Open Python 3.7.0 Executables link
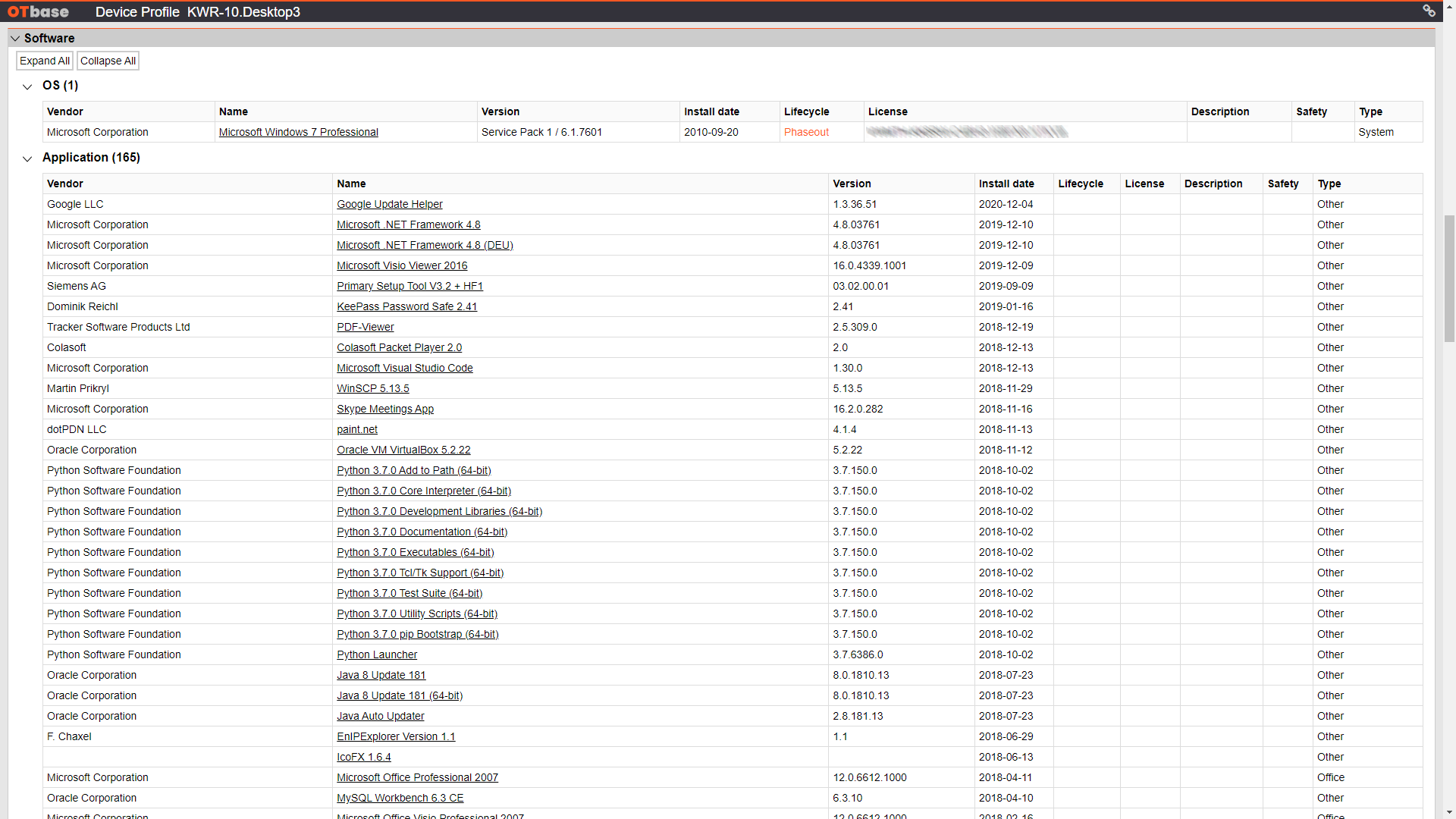Image resolution: width=1456 pixels, height=819 pixels. [416, 552]
